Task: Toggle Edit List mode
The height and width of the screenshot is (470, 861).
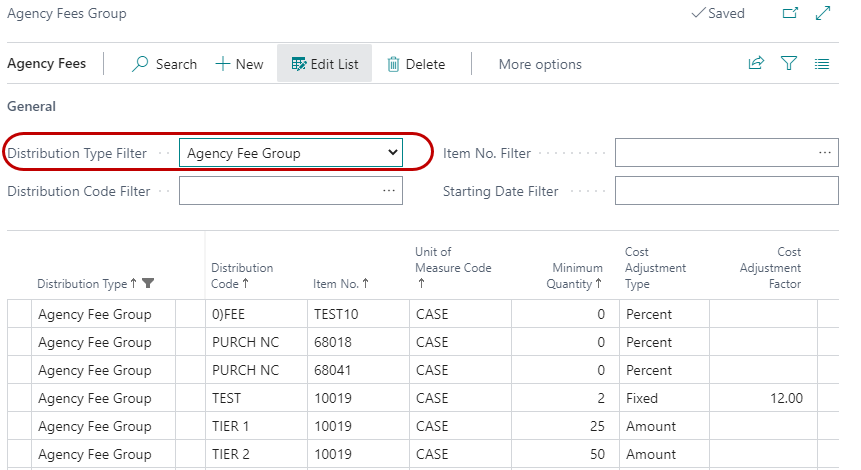Action: tap(325, 64)
